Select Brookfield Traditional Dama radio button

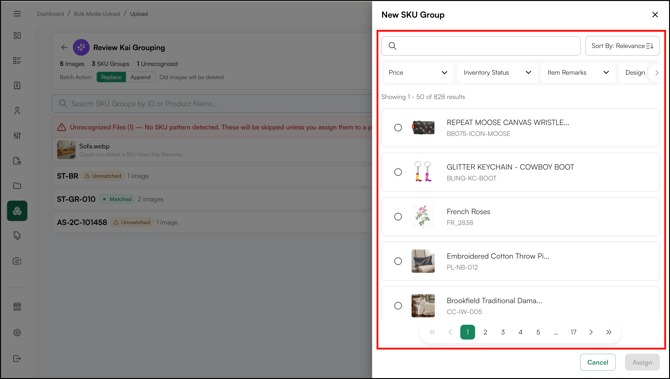click(398, 306)
